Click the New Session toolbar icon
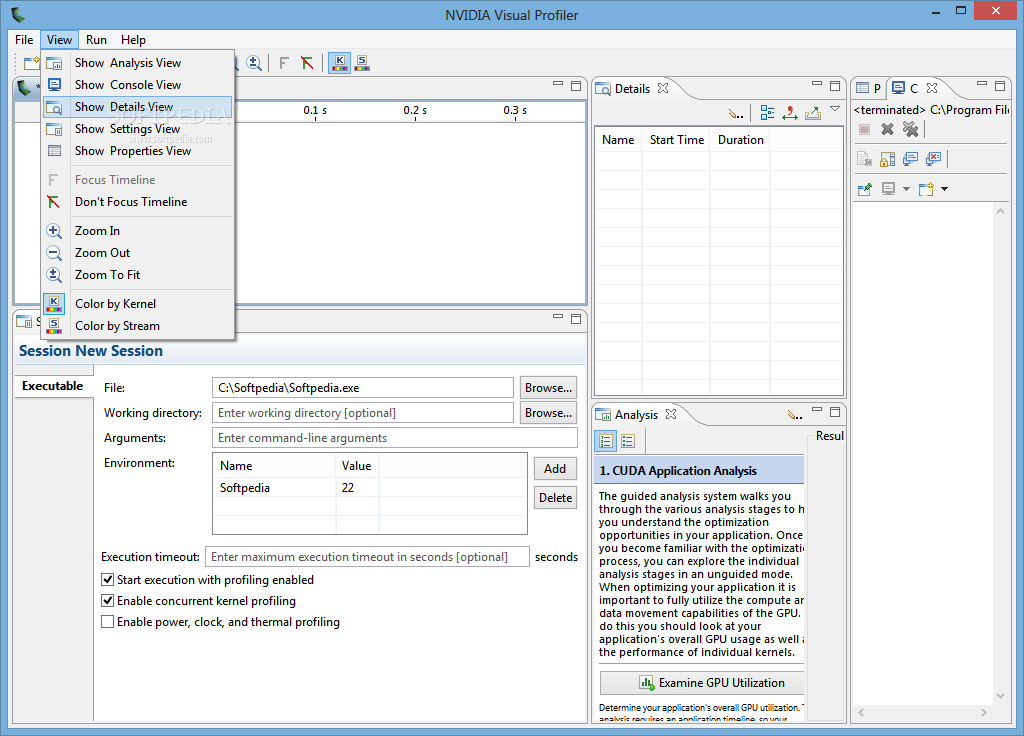Screen dimensions: 1024x736 click(31, 63)
